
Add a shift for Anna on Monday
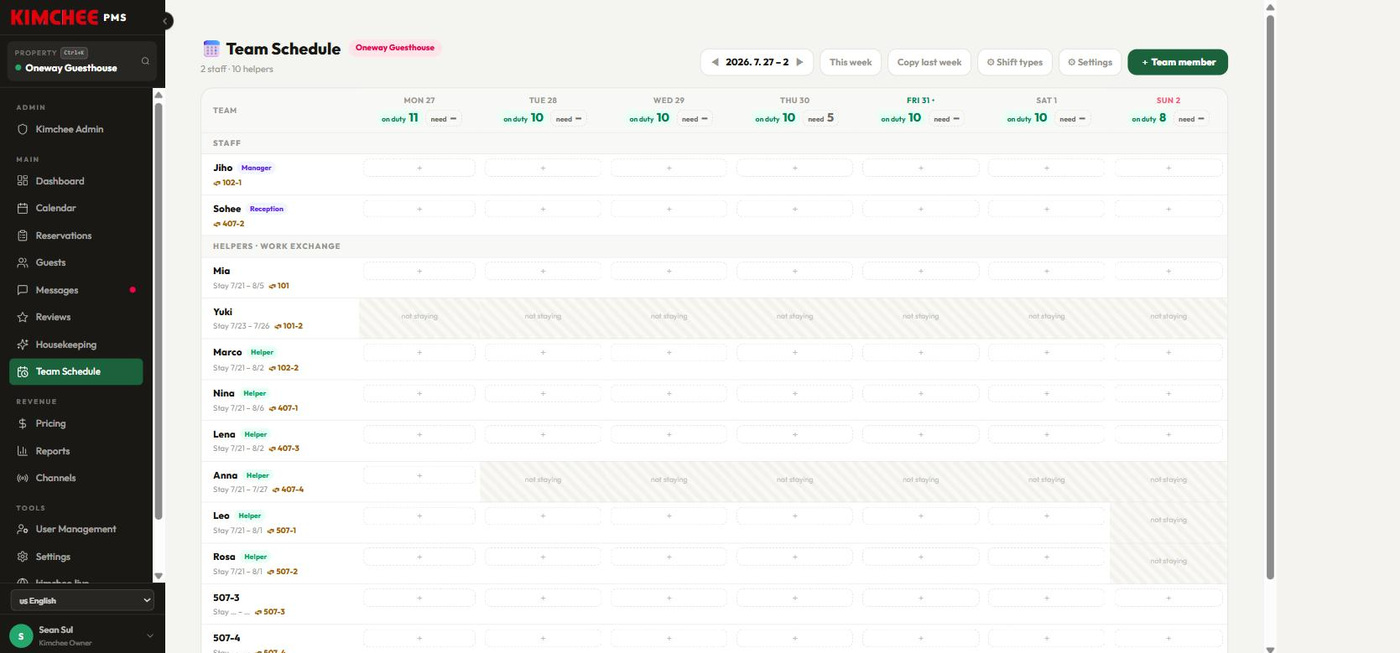pos(419,475)
